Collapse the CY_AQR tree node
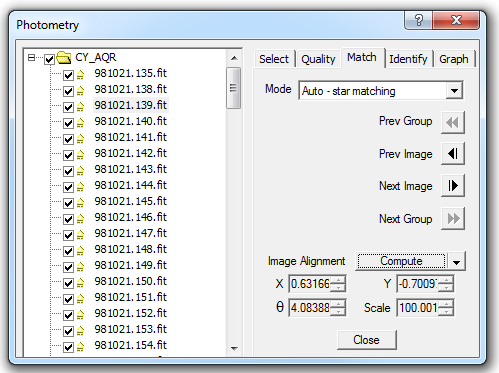This screenshot has width=499, height=373. coord(32,58)
